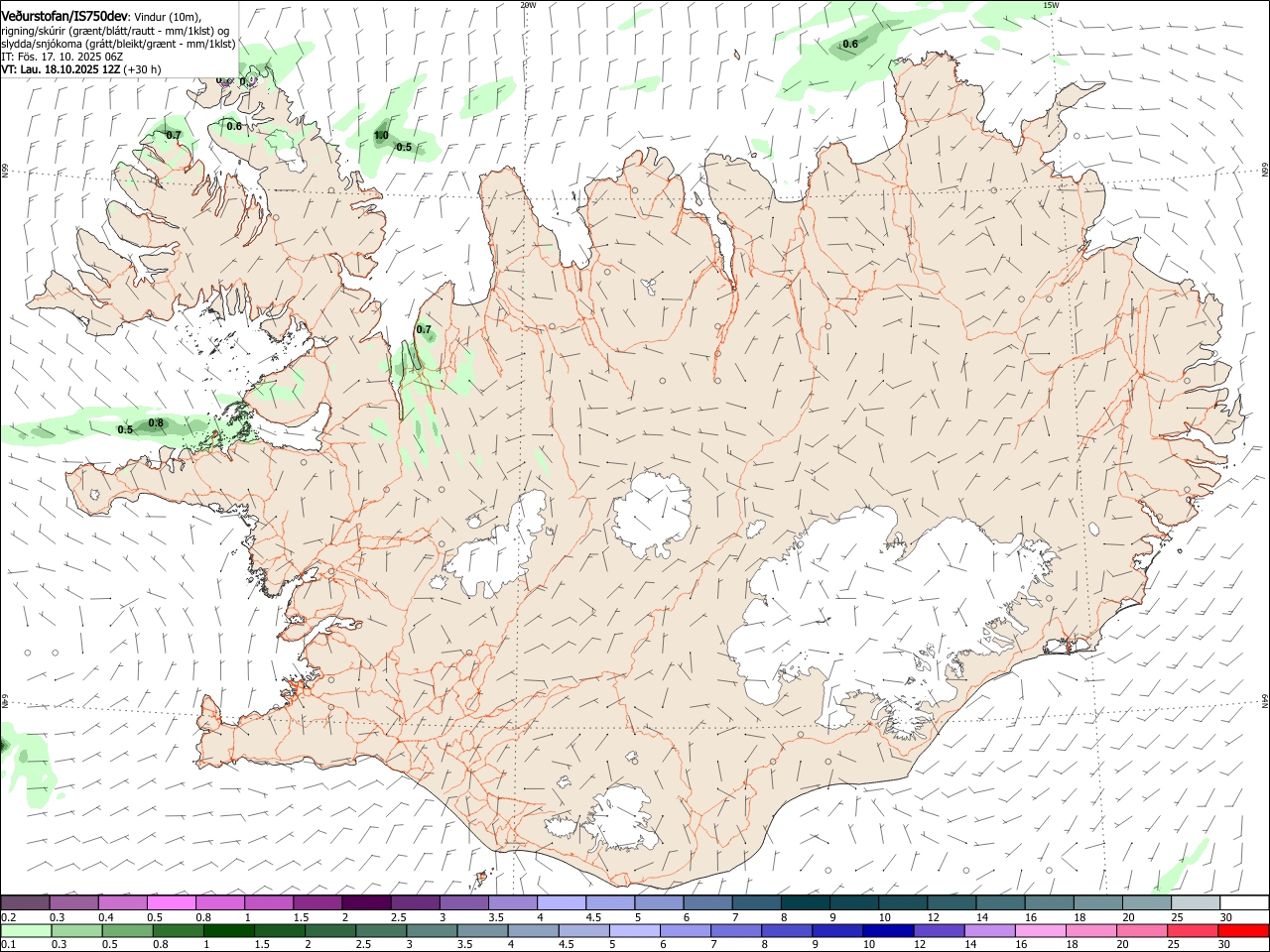Image resolution: width=1270 pixels, height=952 pixels.
Task: Click the bright red rain swatch above 30
Action: [1243, 930]
